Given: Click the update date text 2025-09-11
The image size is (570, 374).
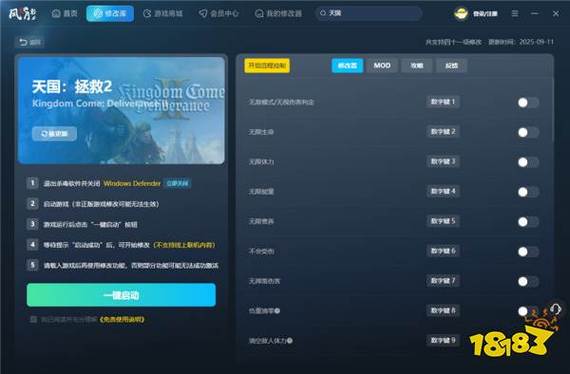Looking at the screenshot, I should coord(536,42).
